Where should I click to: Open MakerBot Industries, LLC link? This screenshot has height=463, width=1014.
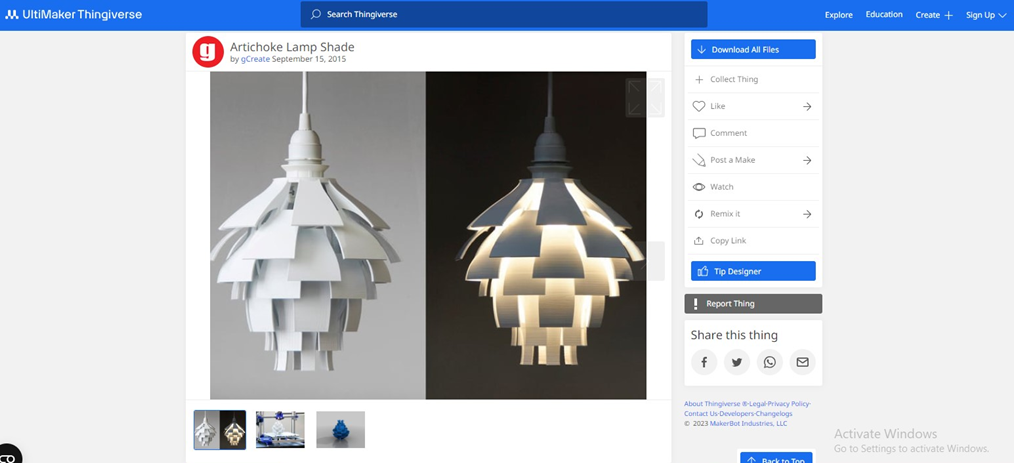click(748, 424)
